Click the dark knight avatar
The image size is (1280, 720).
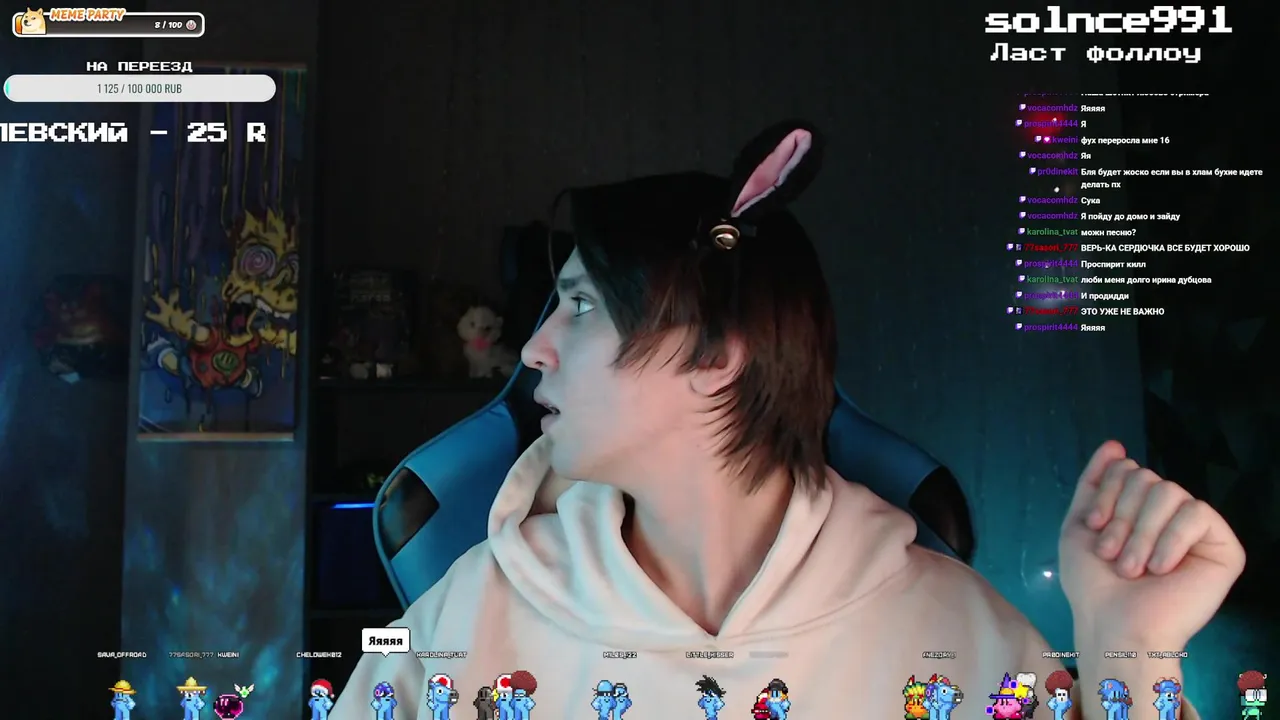485,703
